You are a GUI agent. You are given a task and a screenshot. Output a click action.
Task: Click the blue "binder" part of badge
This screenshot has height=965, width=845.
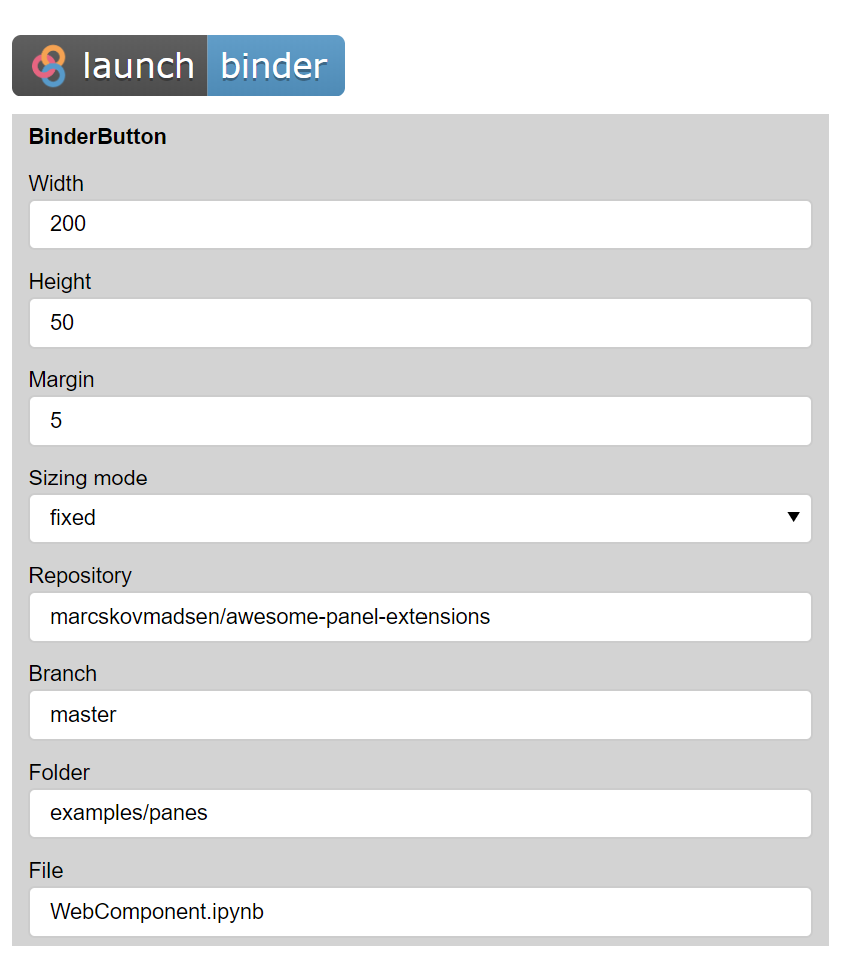click(x=276, y=65)
